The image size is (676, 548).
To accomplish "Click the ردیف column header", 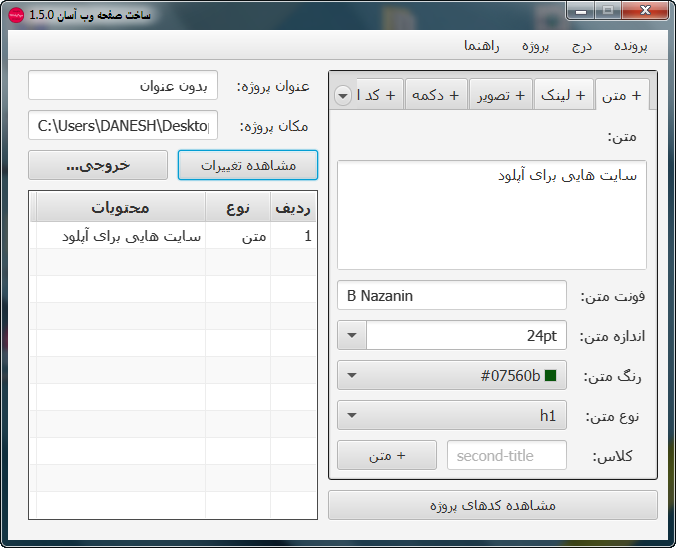I will 293,208.
